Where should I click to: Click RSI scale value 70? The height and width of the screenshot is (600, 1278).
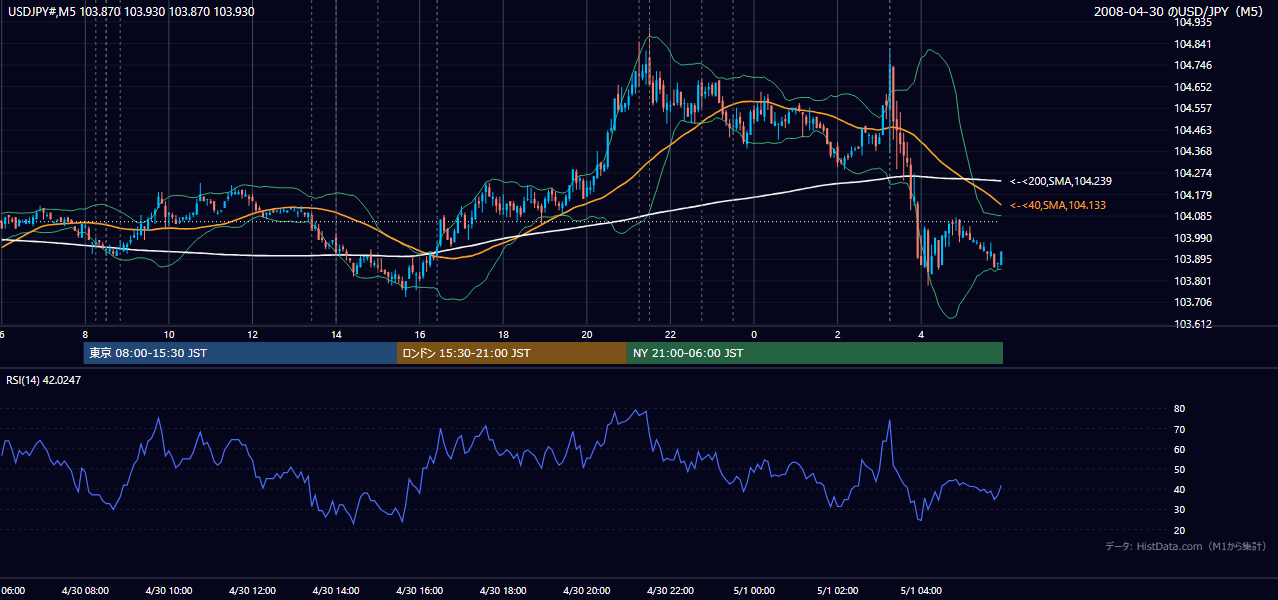[x=1179, y=429]
